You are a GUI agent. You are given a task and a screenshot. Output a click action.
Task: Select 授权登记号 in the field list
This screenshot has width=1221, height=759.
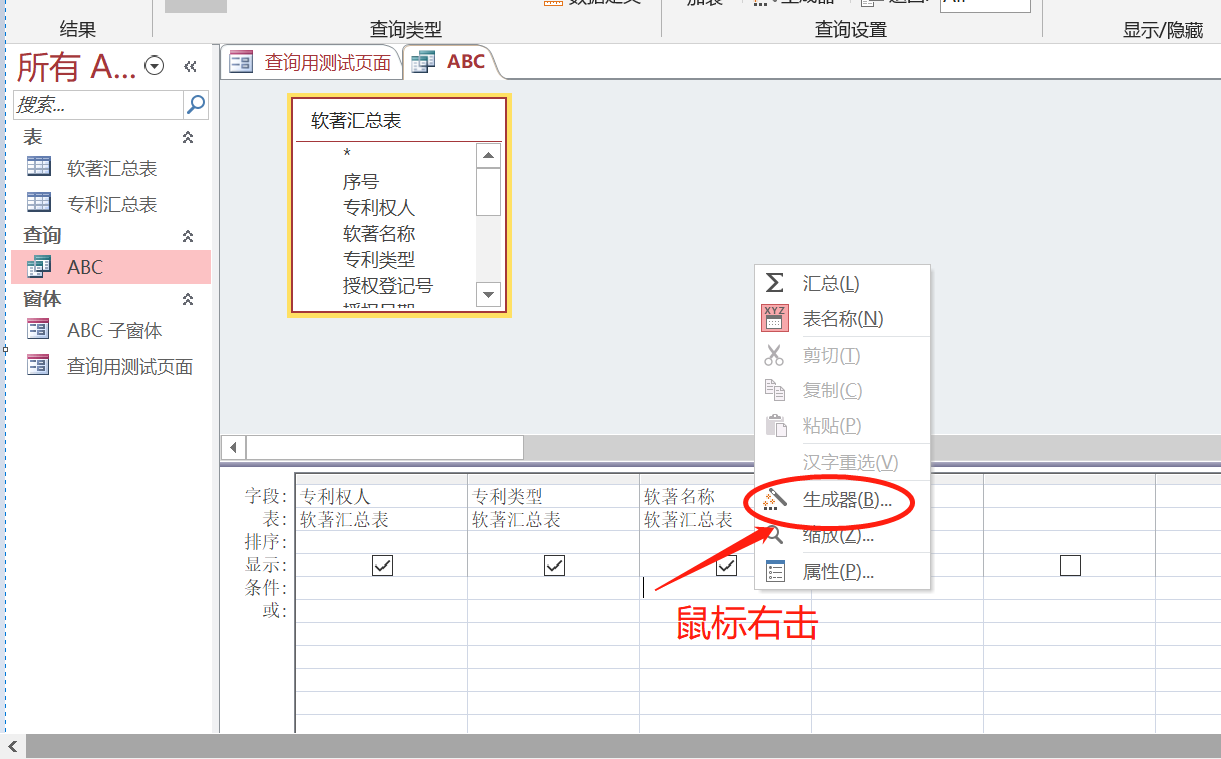[388, 286]
